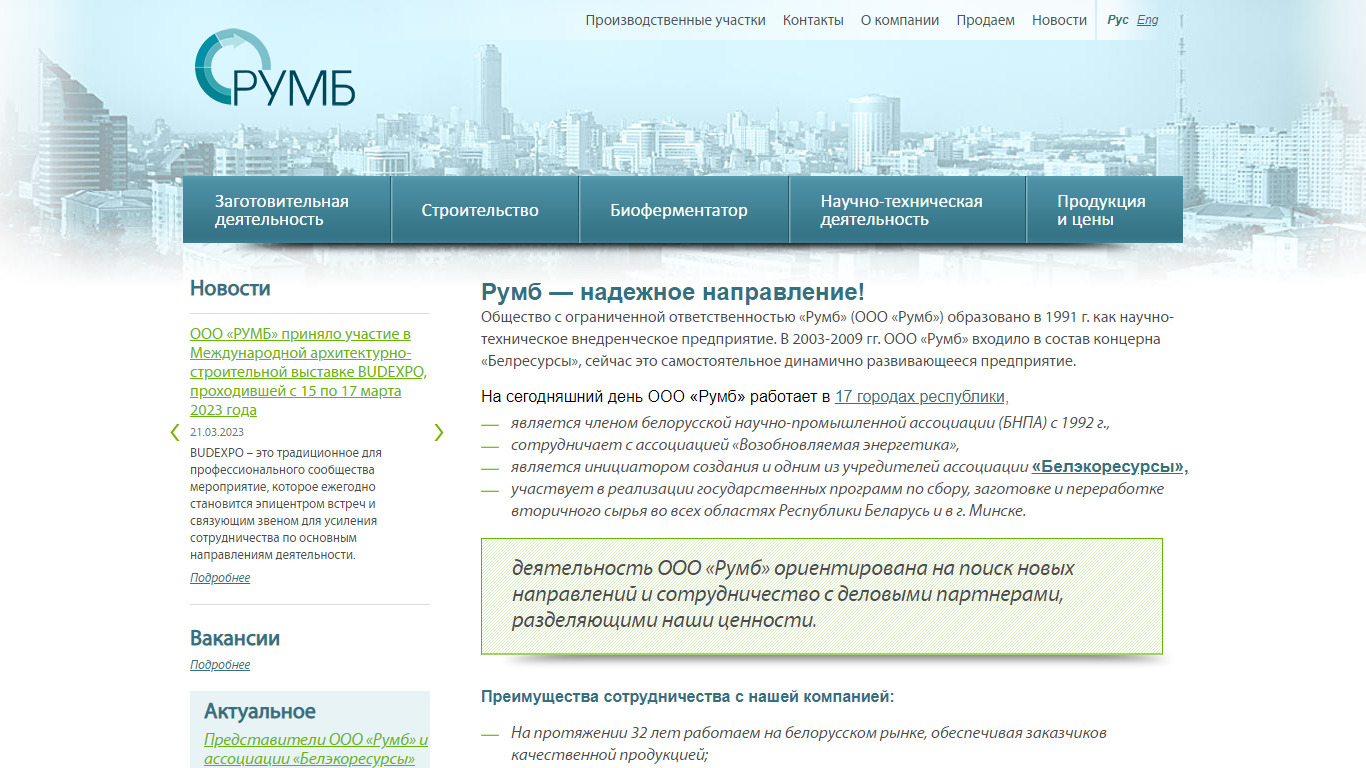Click line about ассоциацией «Возобновляемая энергетика»
Image resolution: width=1366 pixels, height=768 pixels.
(x=735, y=445)
